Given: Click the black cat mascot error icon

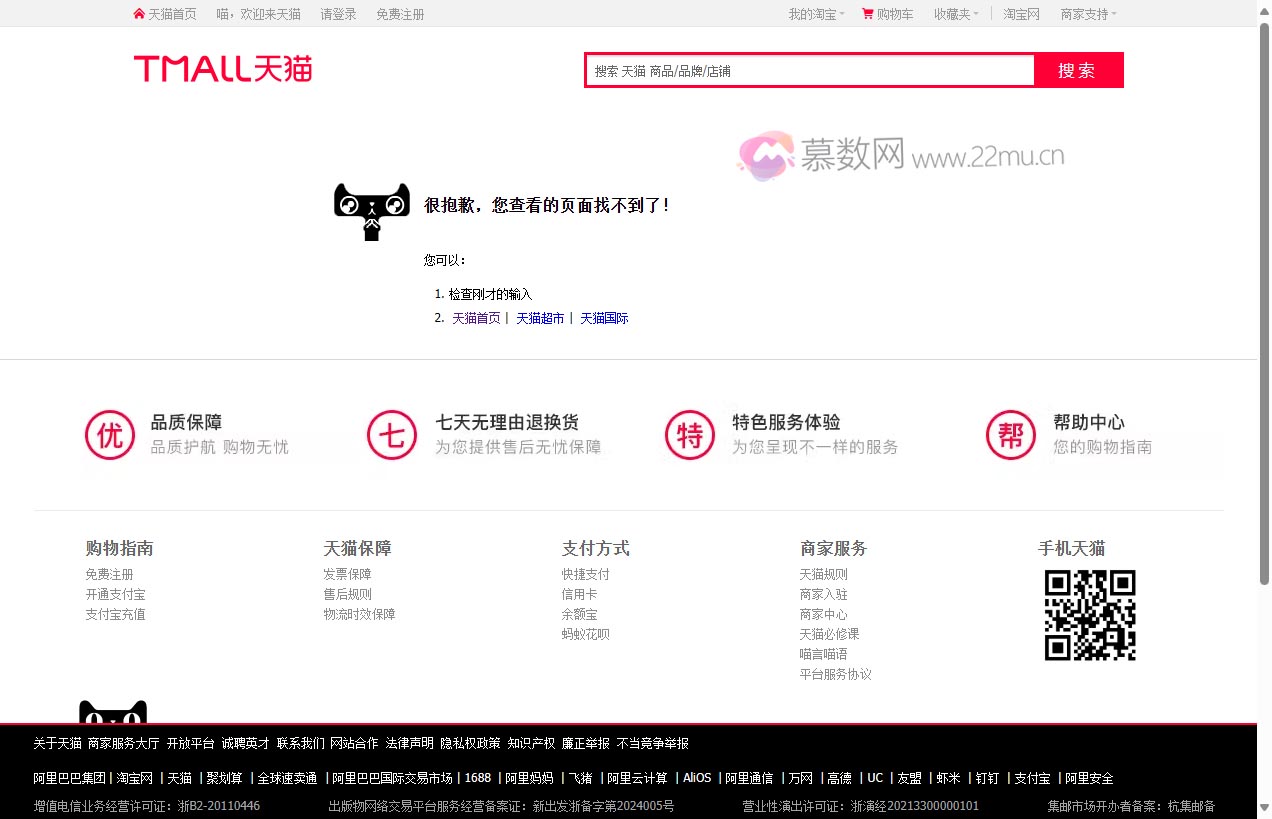Looking at the screenshot, I should tap(371, 211).
